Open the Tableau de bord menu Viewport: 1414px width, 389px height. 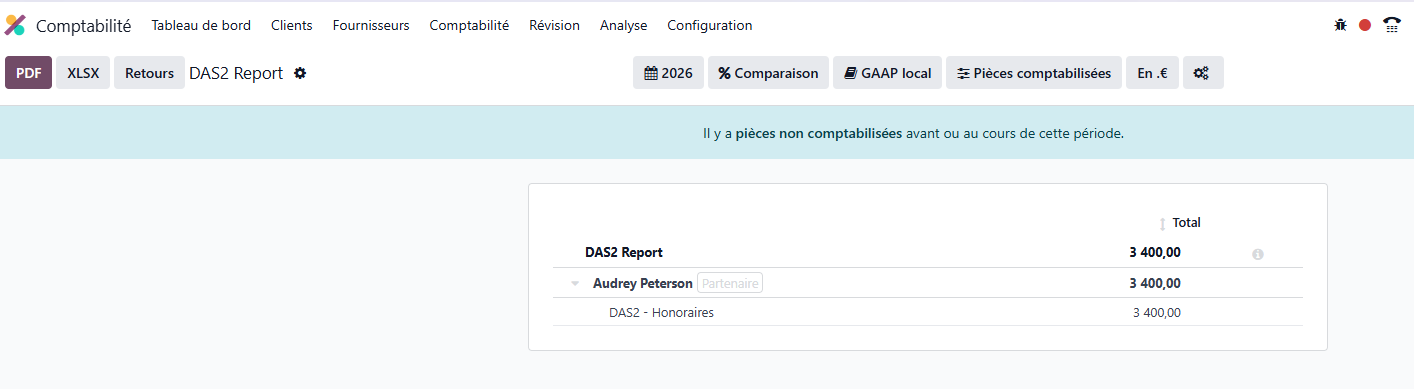[x=201, y=25]
